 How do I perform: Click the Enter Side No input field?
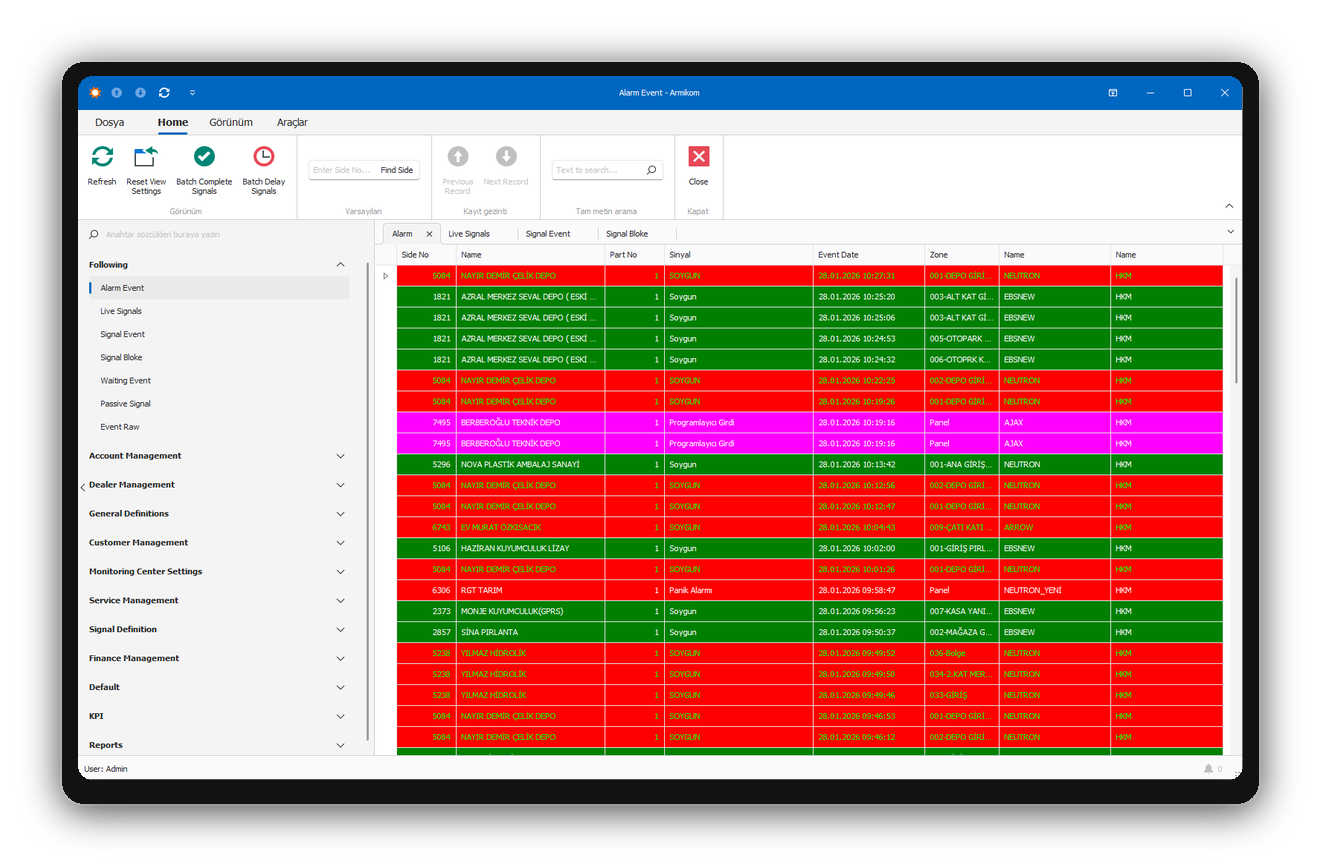click(x=342, y=170)
